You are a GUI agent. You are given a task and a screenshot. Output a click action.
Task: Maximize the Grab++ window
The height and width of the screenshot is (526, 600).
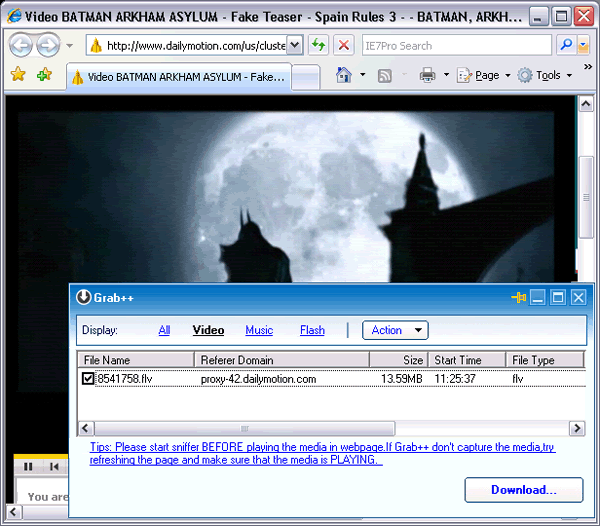pos(558,297)
